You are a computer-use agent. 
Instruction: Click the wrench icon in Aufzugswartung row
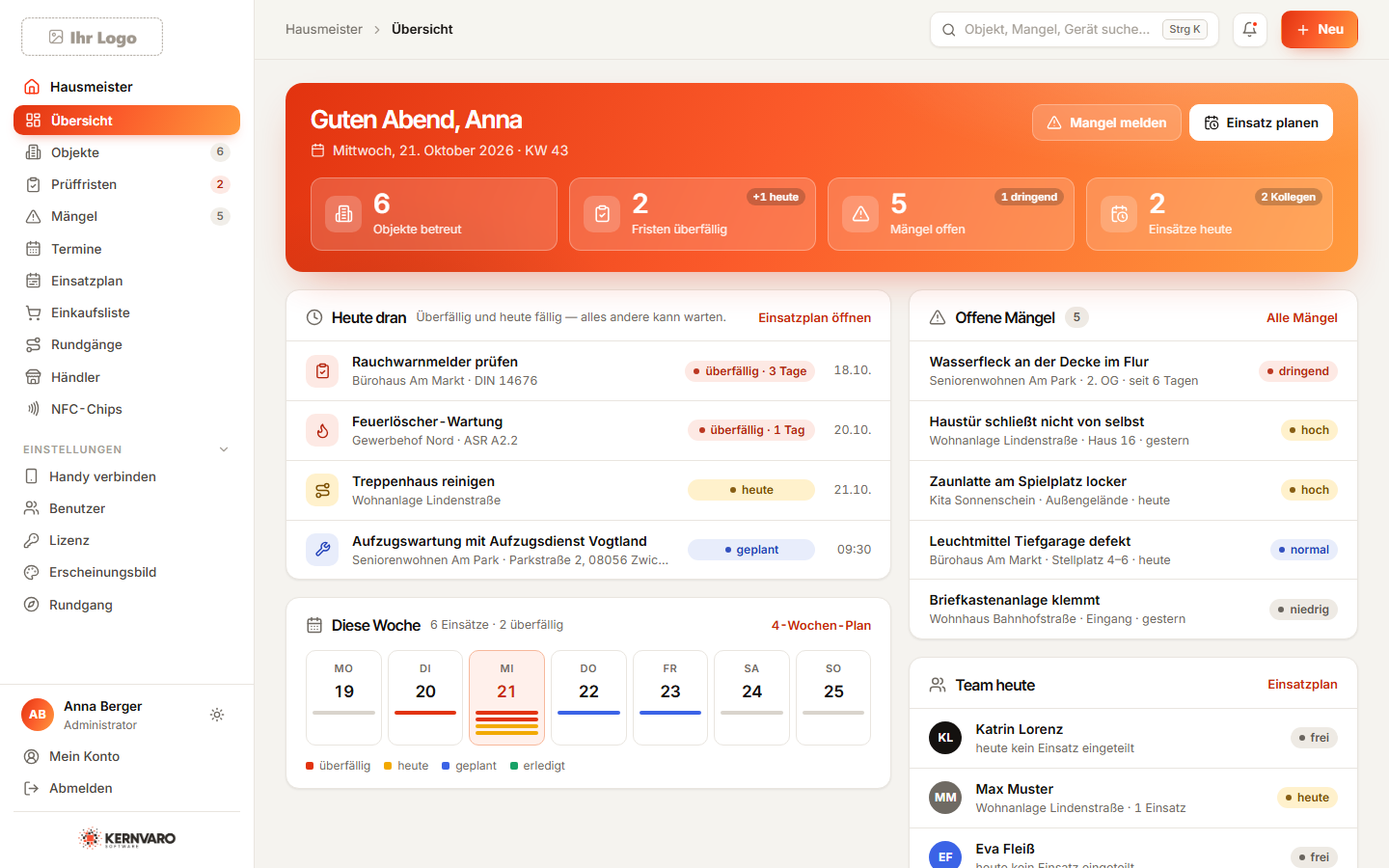[322, 550]
